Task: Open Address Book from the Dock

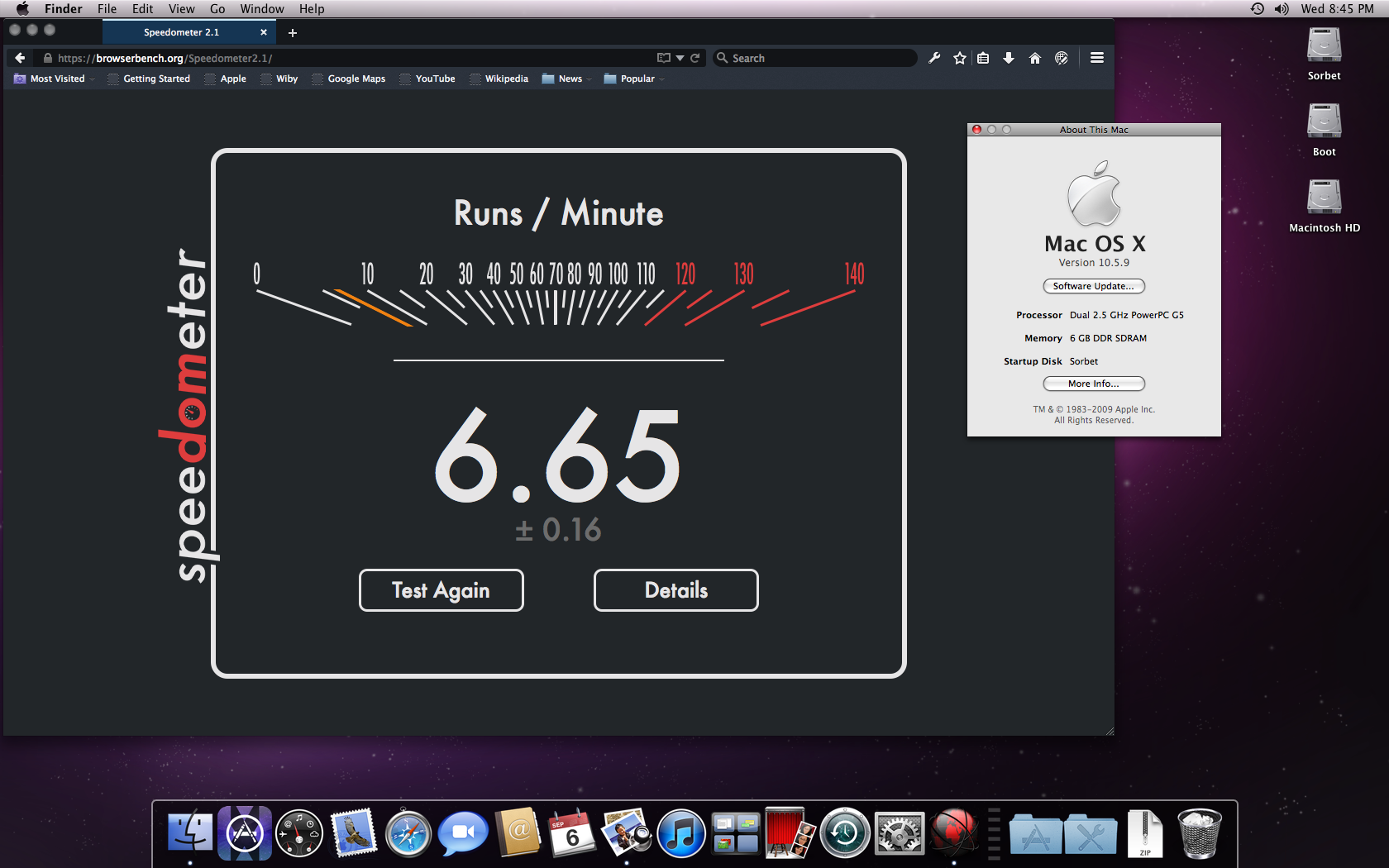Action: (x=518, y=832)
